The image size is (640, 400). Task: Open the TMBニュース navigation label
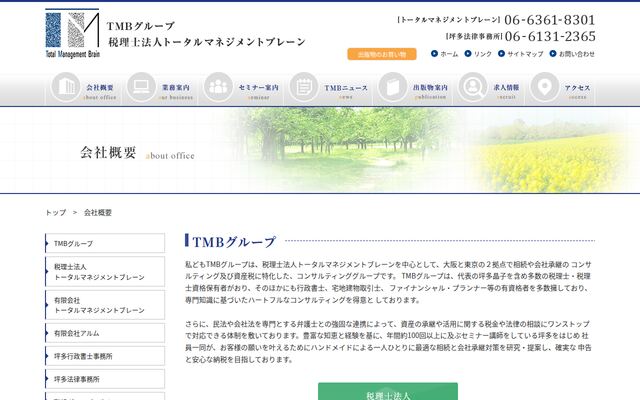click(346, 88)
